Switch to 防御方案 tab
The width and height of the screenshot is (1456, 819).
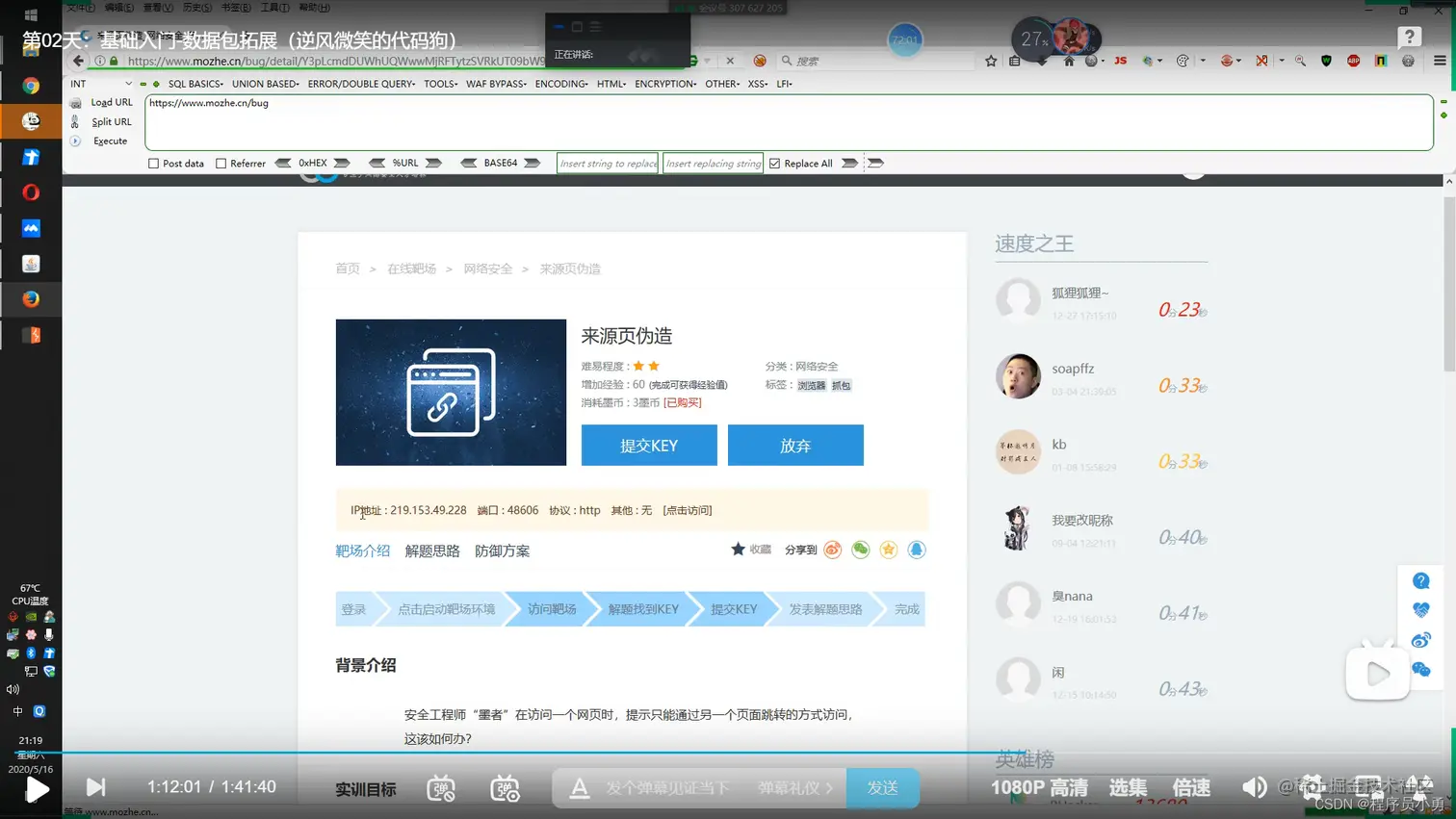502,550
